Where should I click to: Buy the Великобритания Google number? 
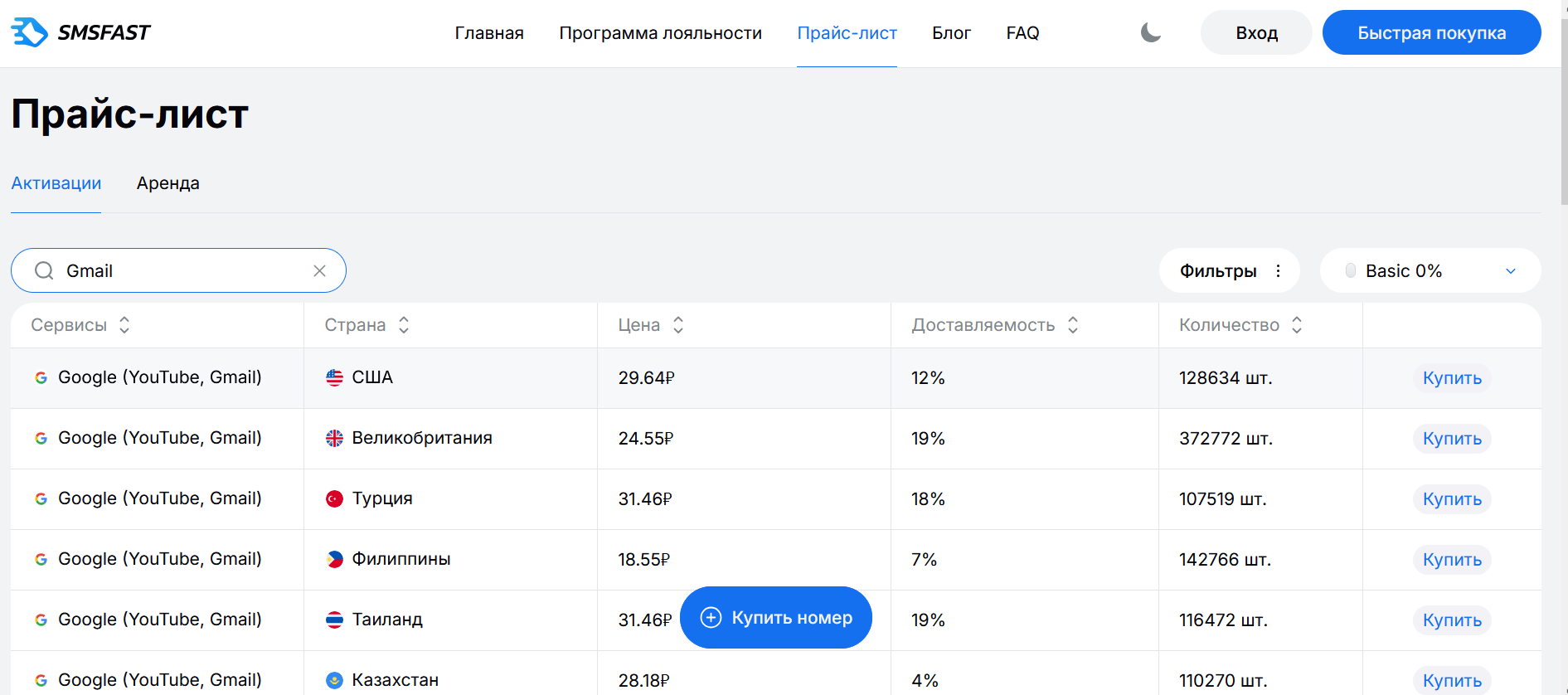(x=1452, y=439)
